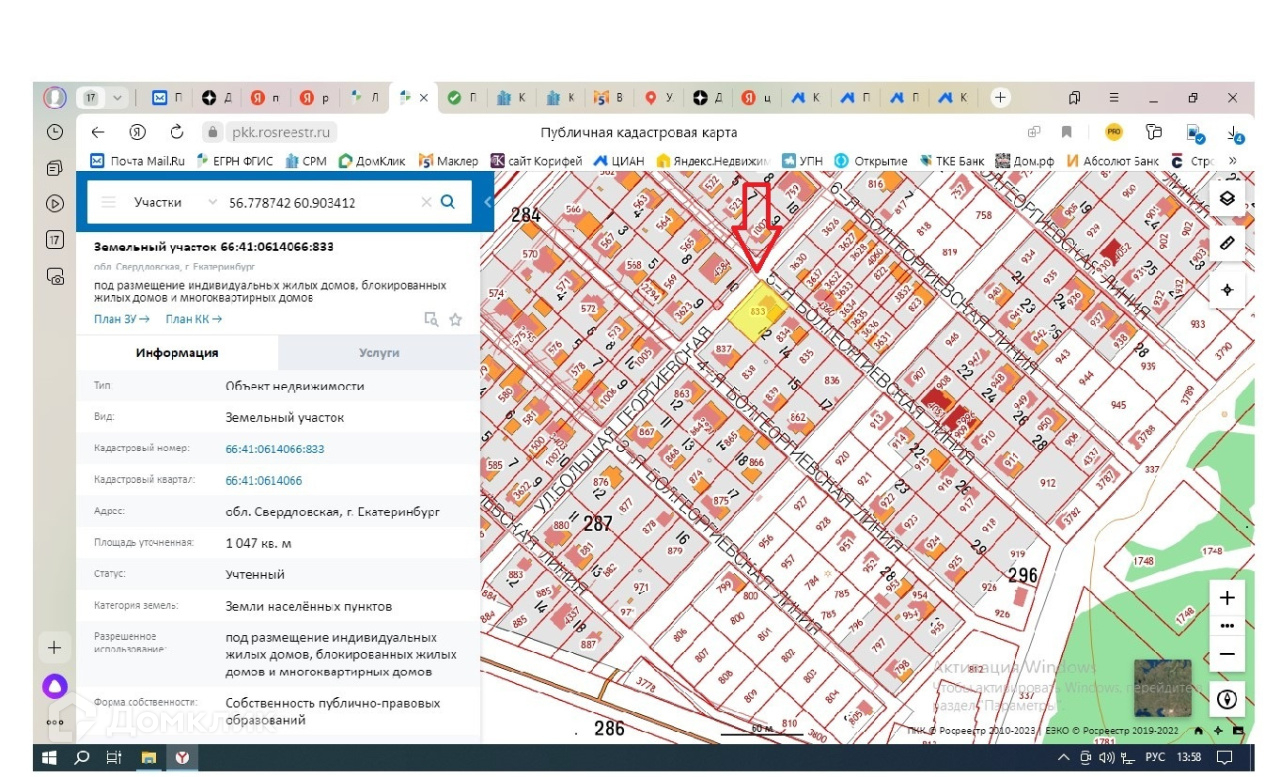The width and height of the screenshot is (1280, 777).
Task: Select the ruler measurement tool
Action: pos(1227,243)
